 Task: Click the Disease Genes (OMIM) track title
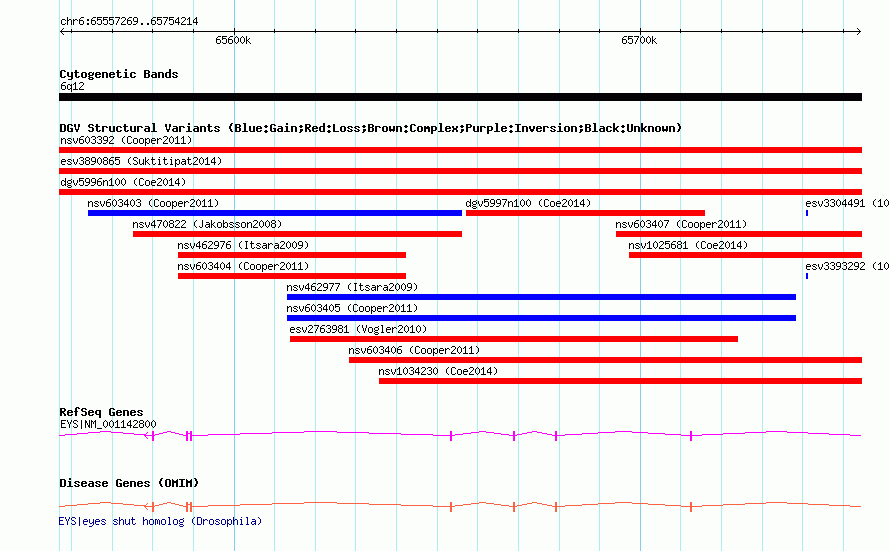tap(129, 483)
